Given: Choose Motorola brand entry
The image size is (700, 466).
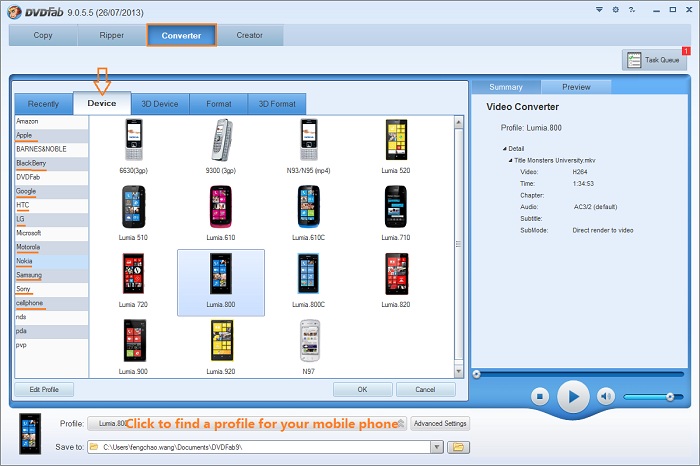Looking at the screenshot, I should [51, 247].
